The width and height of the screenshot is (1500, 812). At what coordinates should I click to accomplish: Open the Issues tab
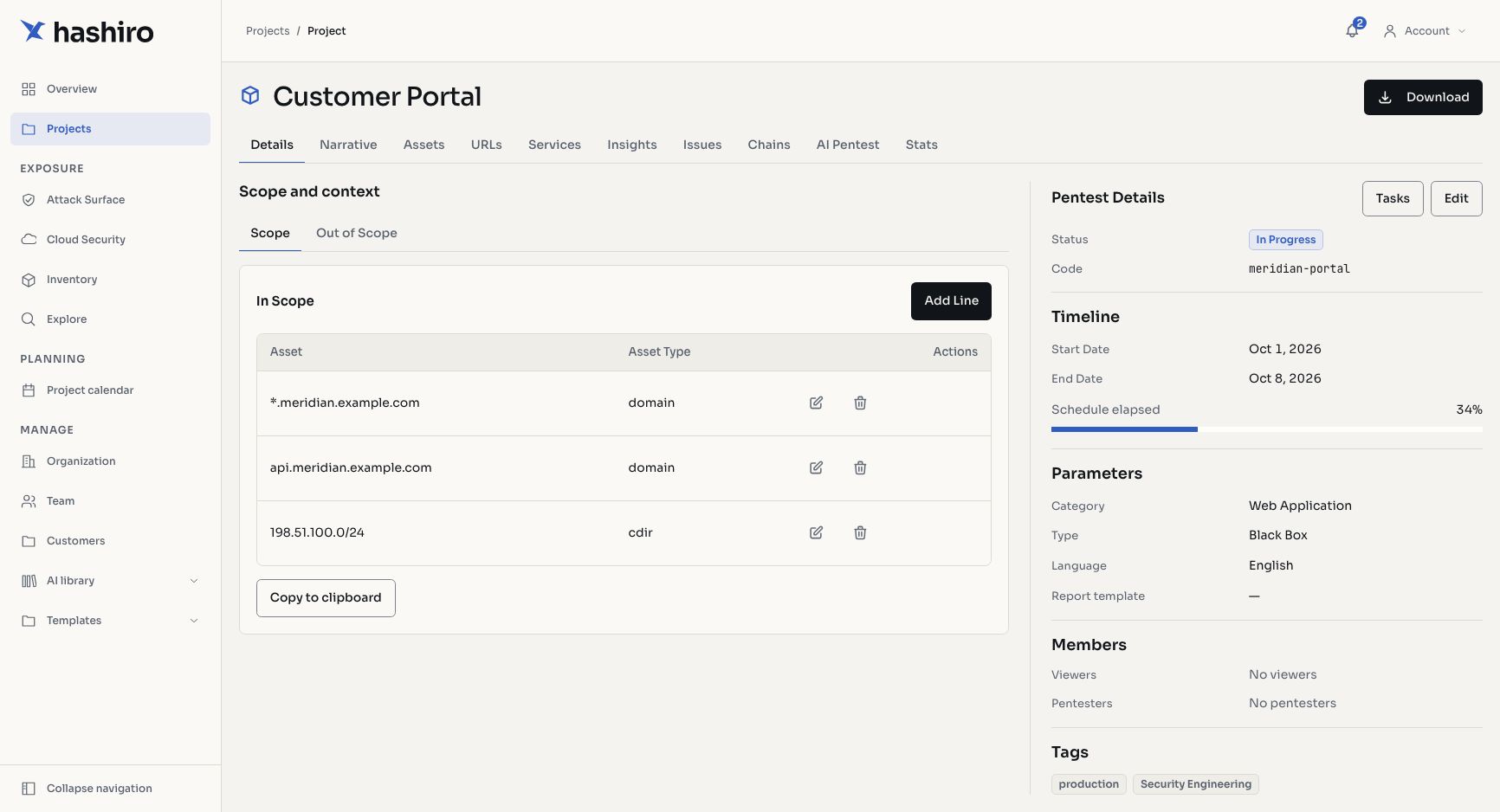click(702, 145)
